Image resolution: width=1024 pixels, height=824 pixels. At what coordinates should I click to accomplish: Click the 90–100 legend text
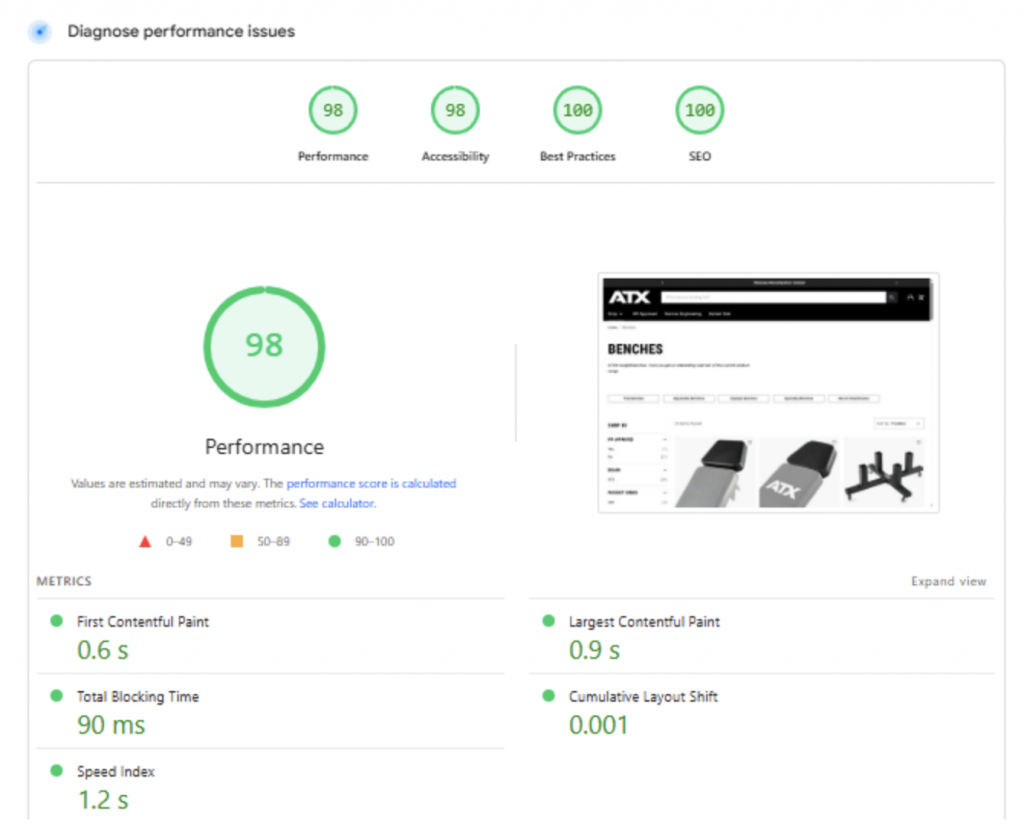click(374, 541)
